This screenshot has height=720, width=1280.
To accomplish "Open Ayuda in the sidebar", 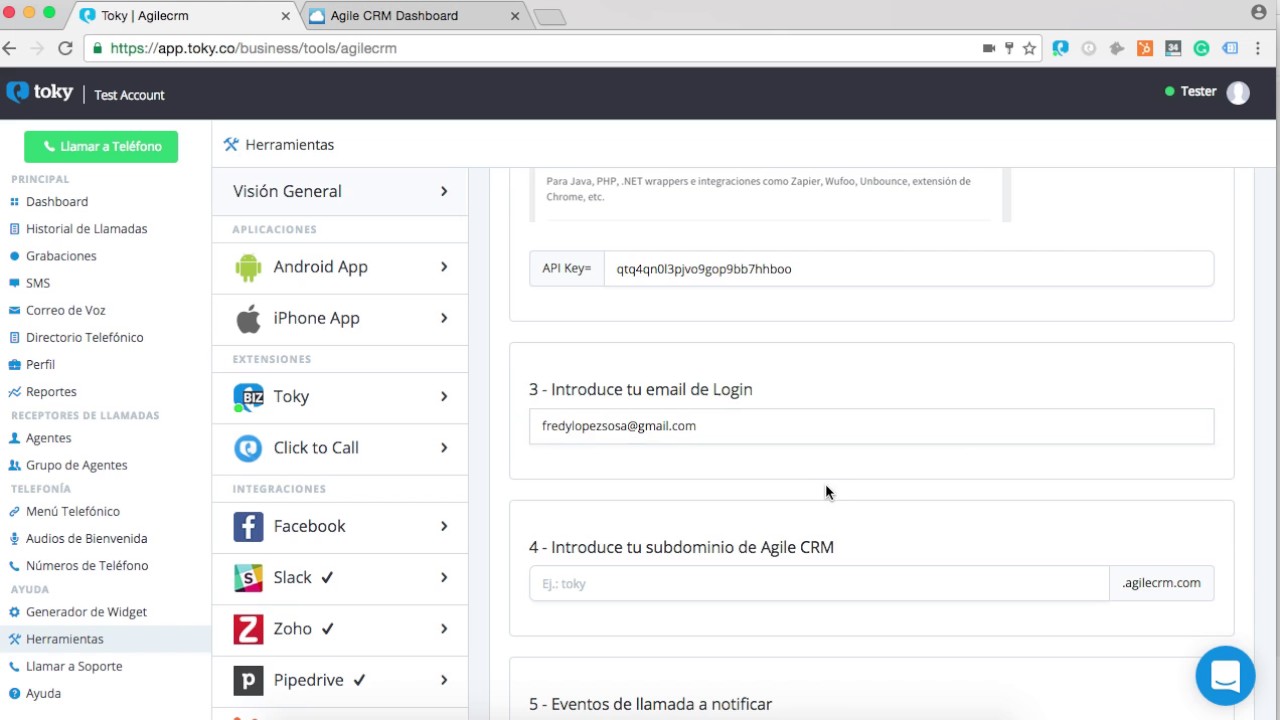I will pos(43,693).
